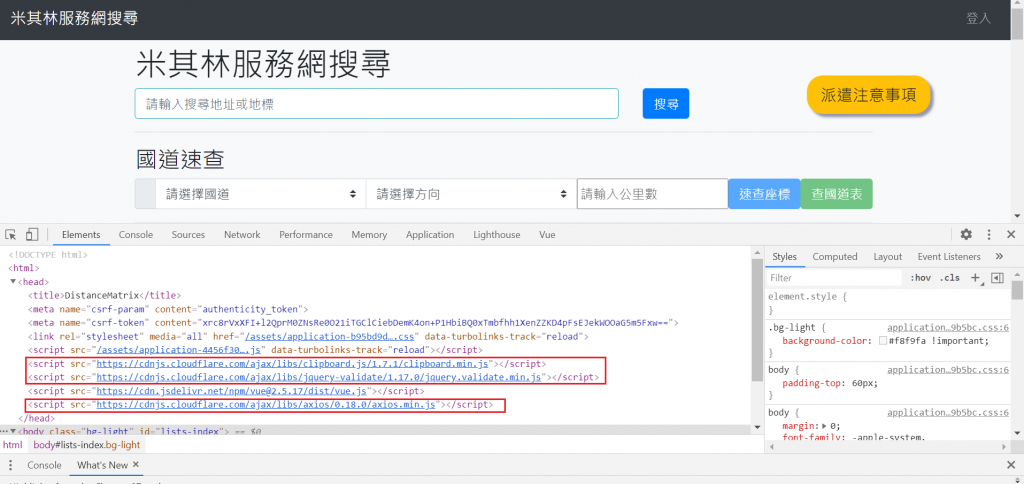The width and height of the screenshot is (1024, 484).
Task: Focus the 請輸入搜尋地址或地標 search field
Action: (x=377, y=104)
